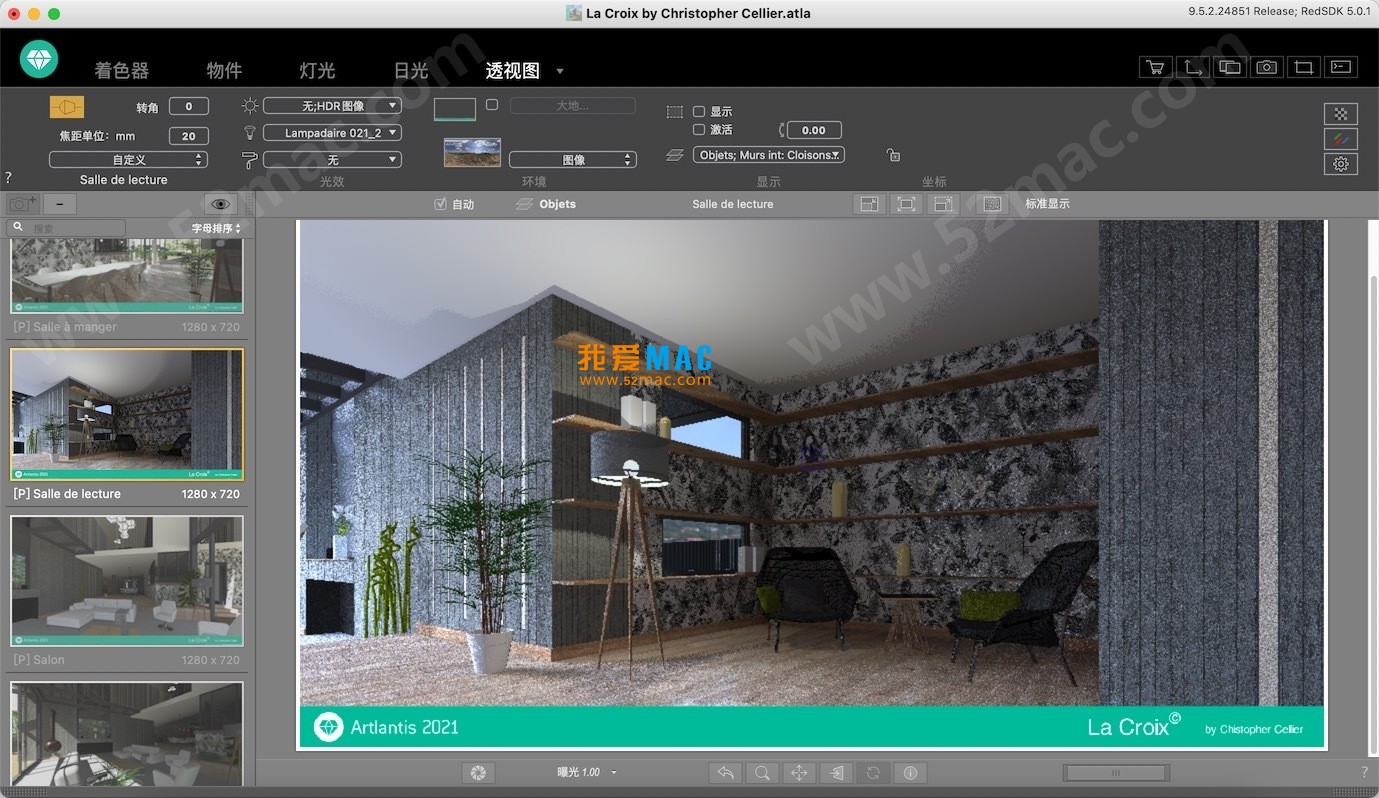The width and height of the screenshot is (1379, 798).
Task: Click the 标准显示 label
Action: click(1047, 204)
